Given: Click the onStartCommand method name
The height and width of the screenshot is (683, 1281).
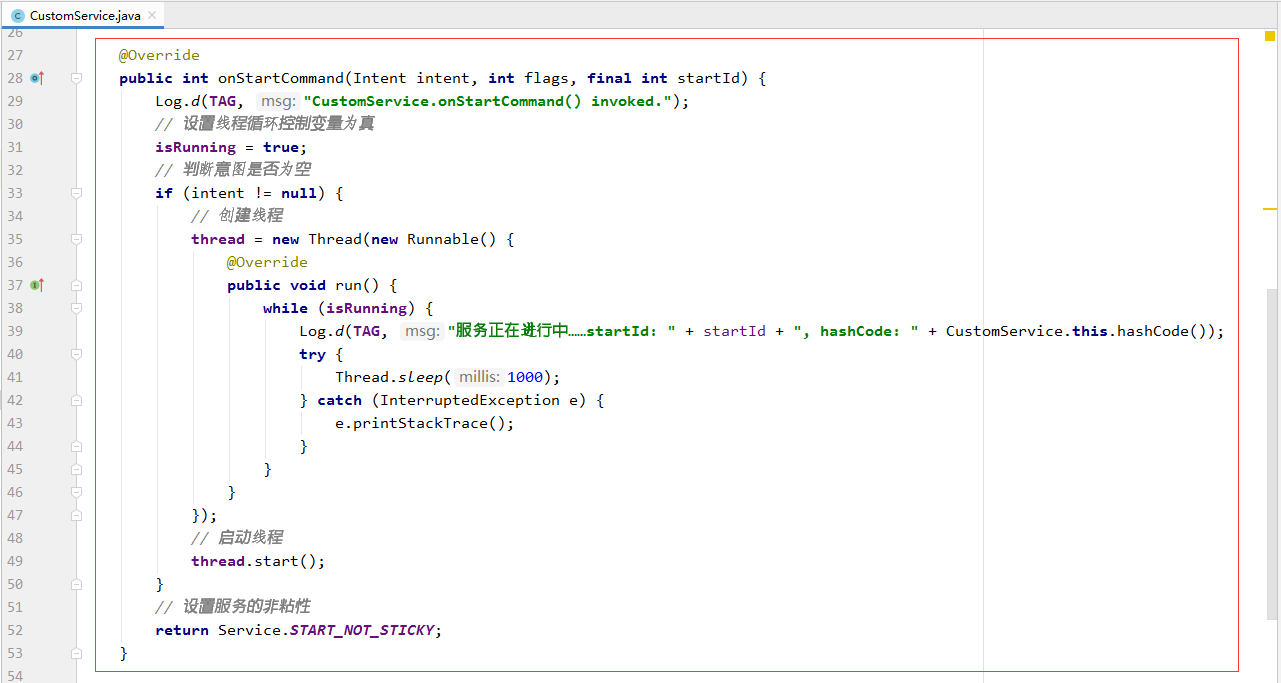Looking at the screenshot, I should 281,78.
